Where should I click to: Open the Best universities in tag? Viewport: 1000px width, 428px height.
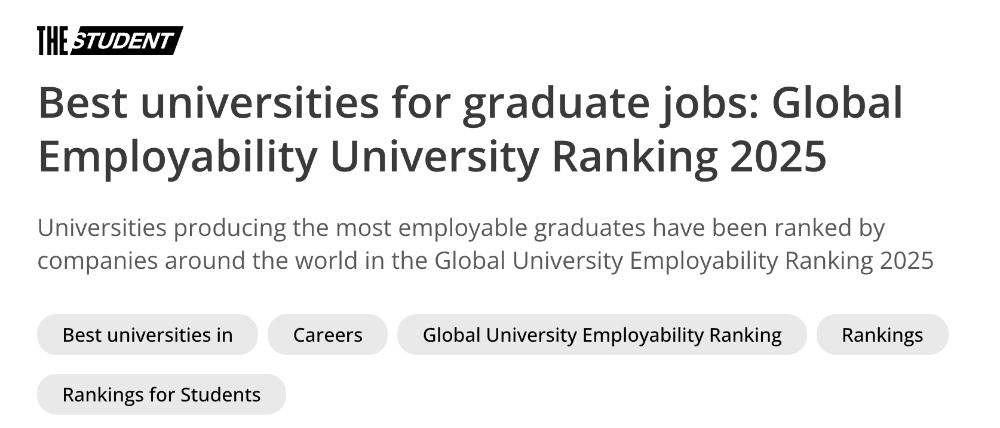(147, 335)
